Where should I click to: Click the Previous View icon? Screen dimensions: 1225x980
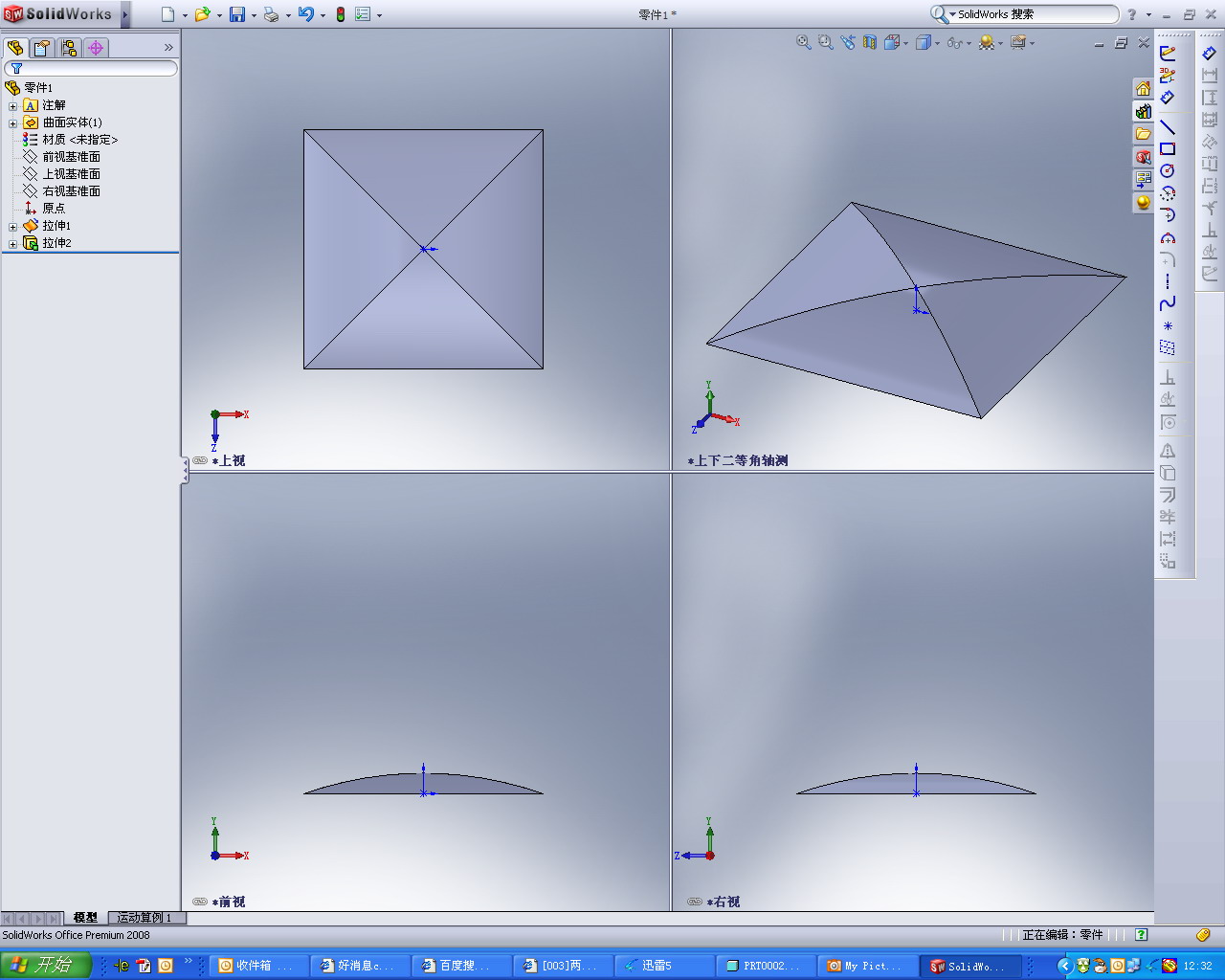click(848, 42)
